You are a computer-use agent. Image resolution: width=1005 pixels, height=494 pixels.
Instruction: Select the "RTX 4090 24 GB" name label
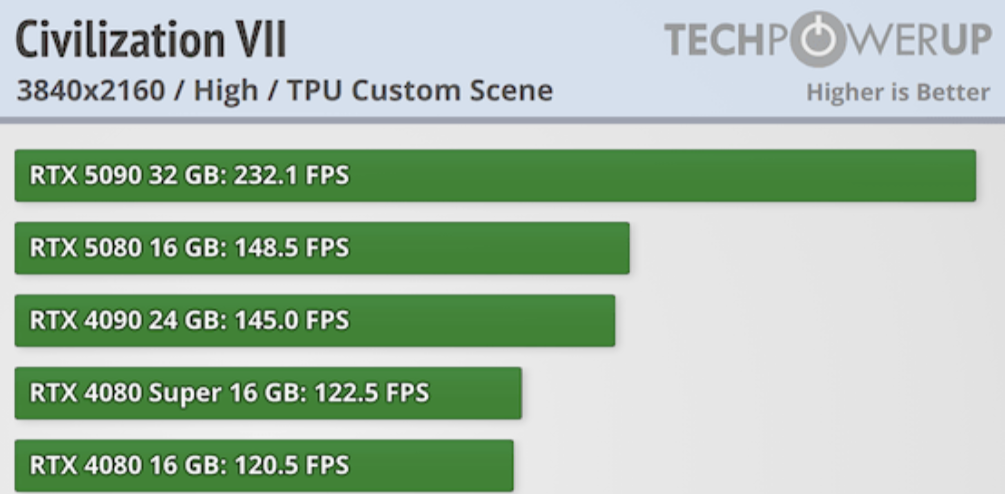click(x=127, y=321)
